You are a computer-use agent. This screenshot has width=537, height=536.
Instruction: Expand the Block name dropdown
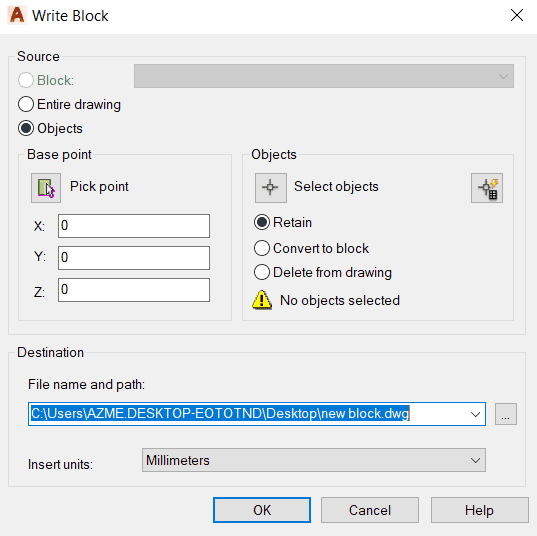(324, 76)
